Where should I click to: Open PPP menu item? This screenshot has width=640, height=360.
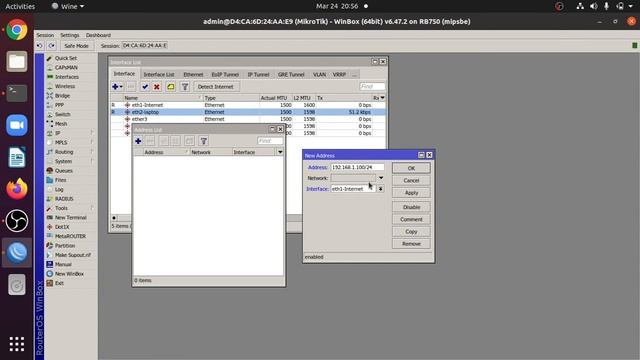click(x=59, y=105)
